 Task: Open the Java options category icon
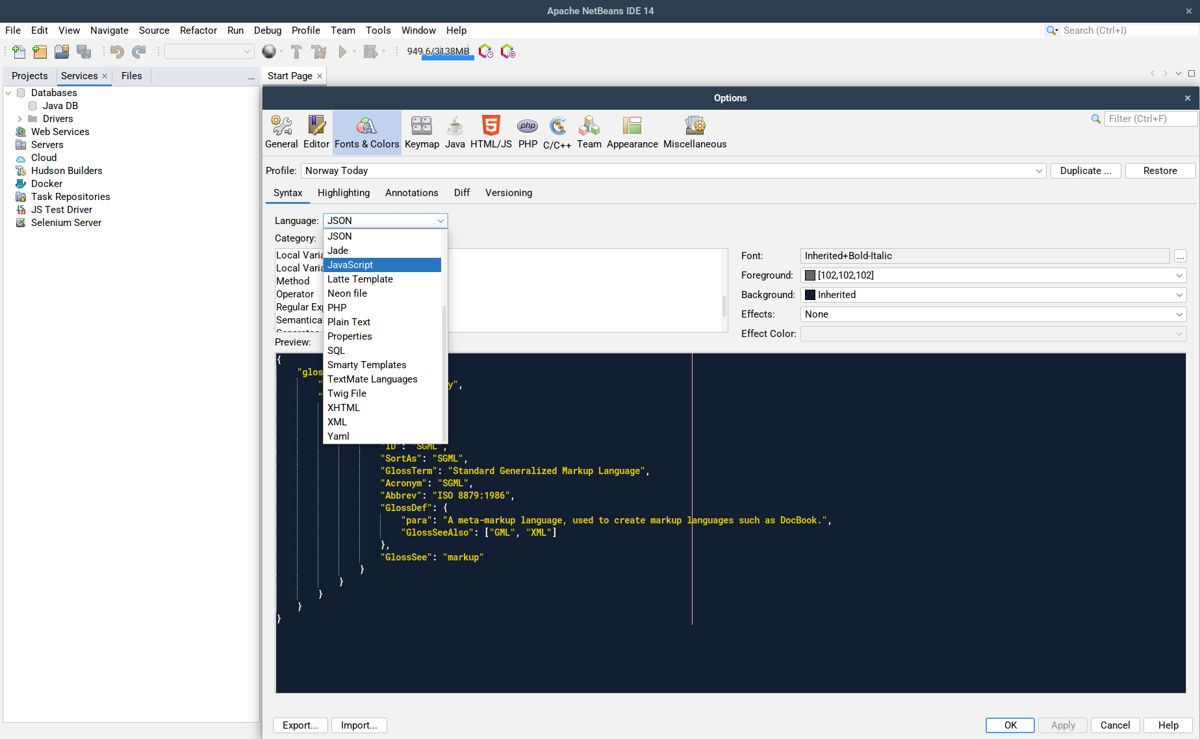(454, 130)
